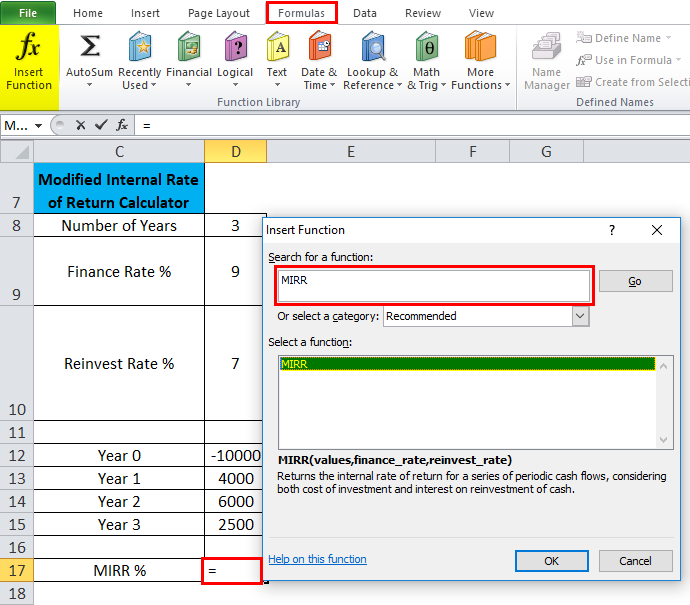Select column G header

click(x=546, y=152)
